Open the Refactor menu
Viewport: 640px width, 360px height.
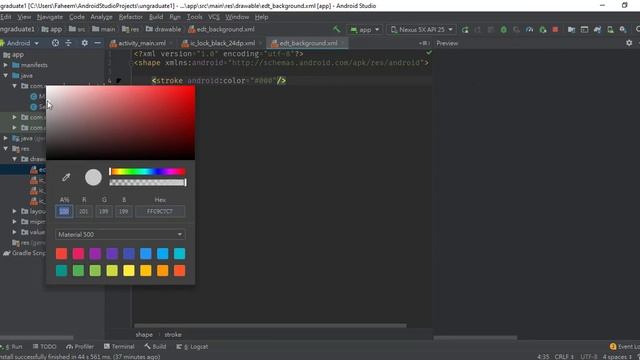[x=131, y=17]
